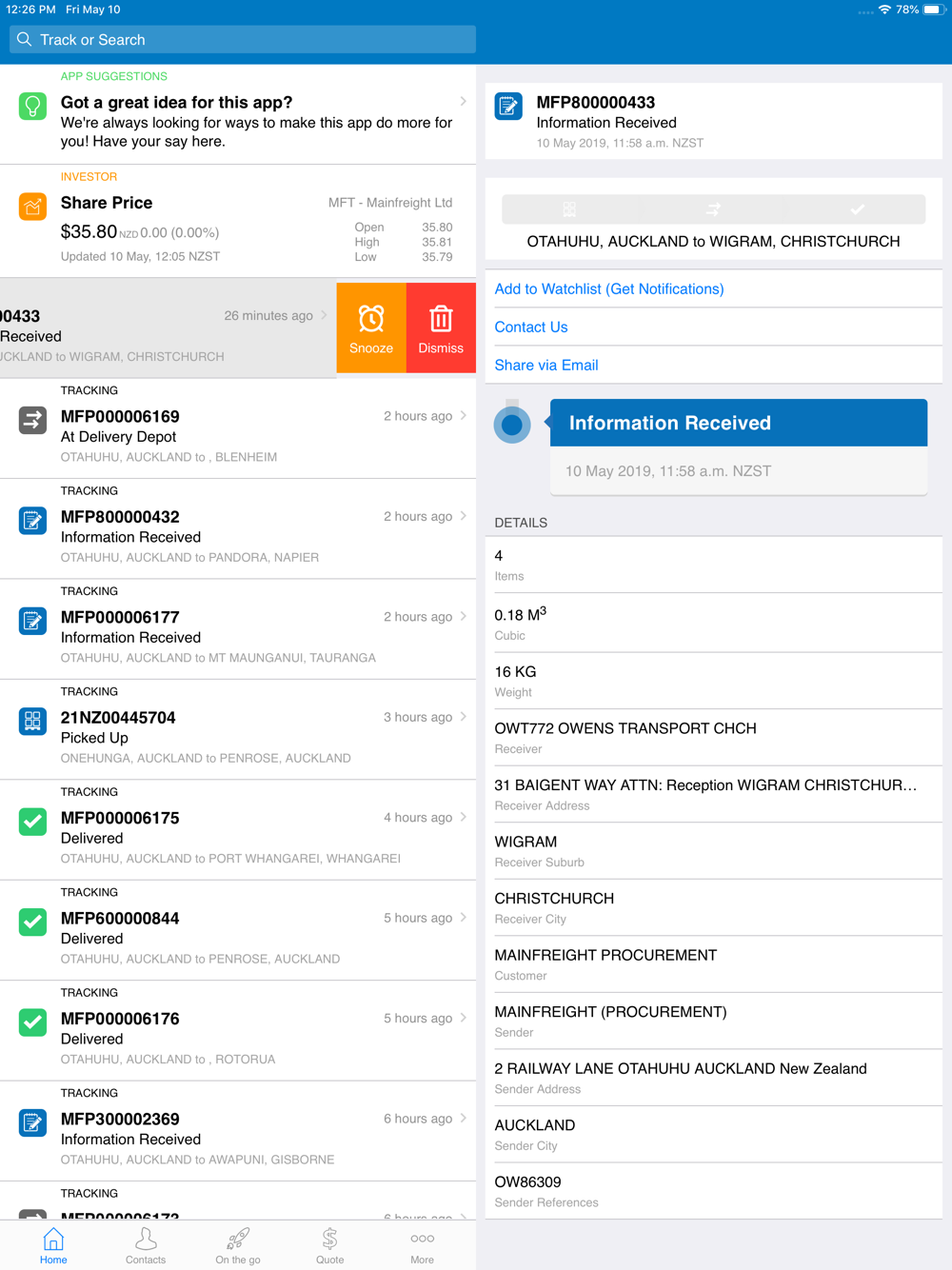Select the delivered stage in progress bar
This screenshot has height=1270, width=952.
tap(857, 208)
